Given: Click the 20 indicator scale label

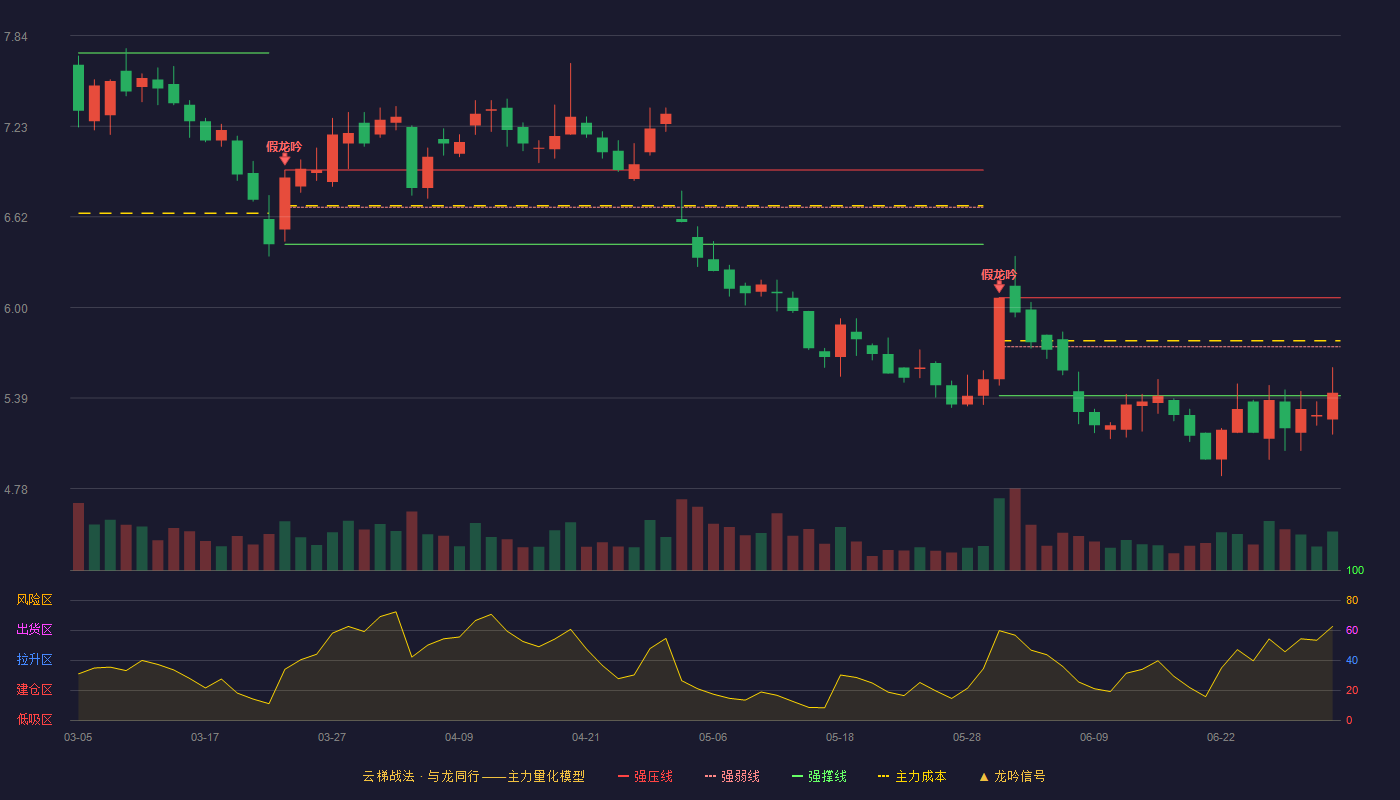Looking at the screenshot, I should coord(1352,691).
